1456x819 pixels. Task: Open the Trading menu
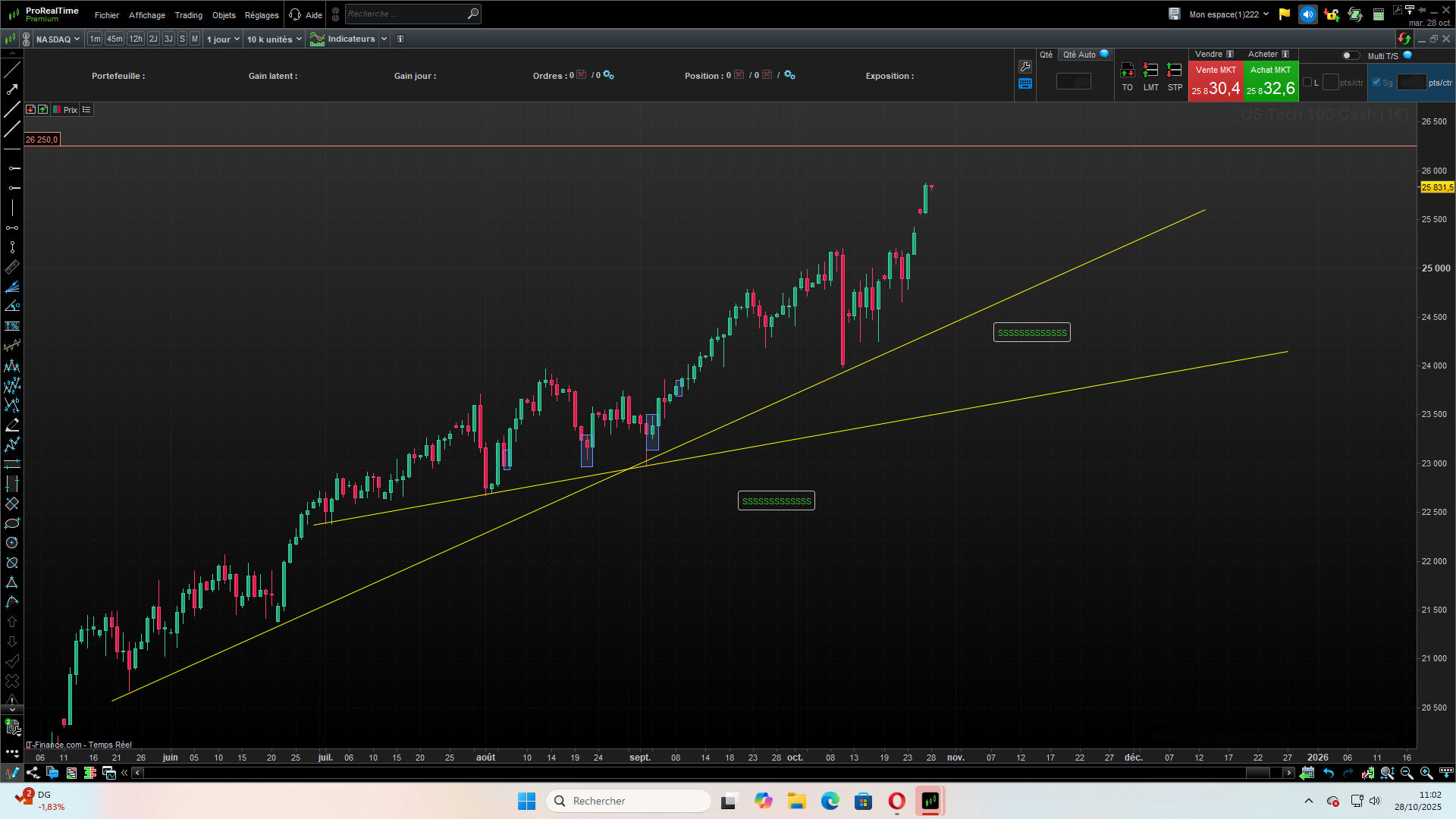pos(188,15)
